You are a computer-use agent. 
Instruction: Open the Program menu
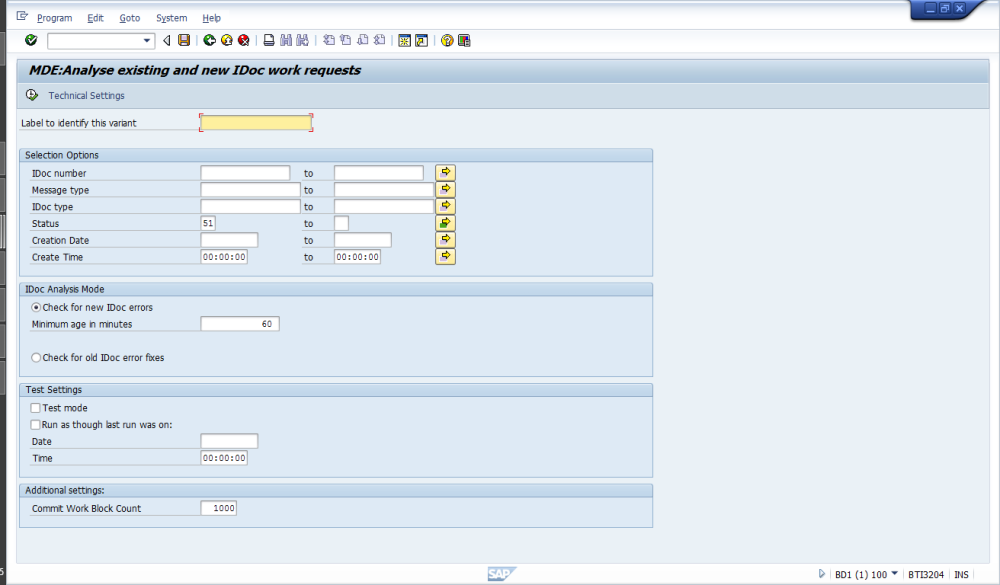click(x=54, y=18)
